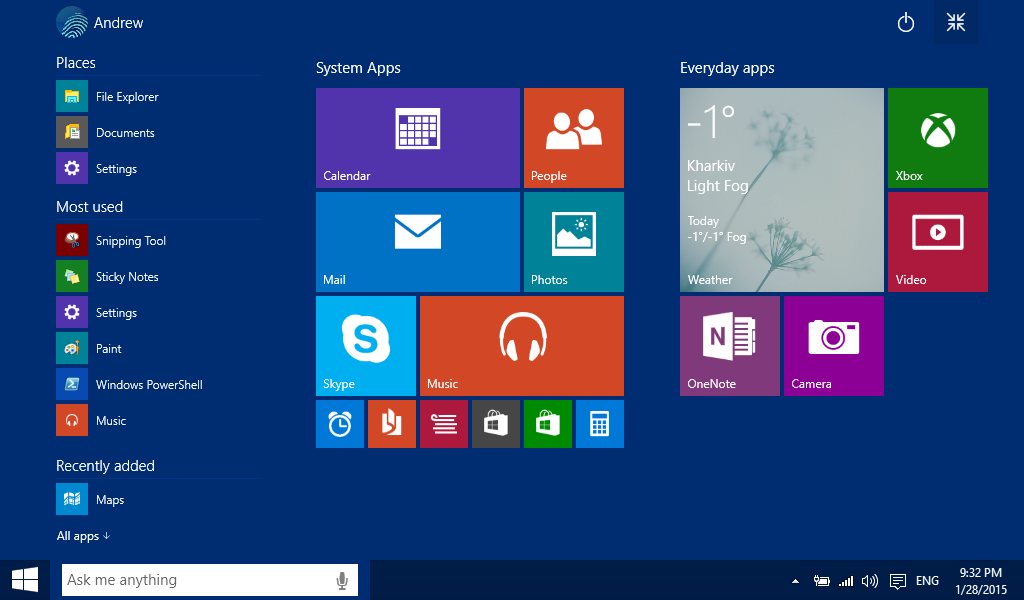
Task: Check the battery power tray icon
Action: (822, 580)
